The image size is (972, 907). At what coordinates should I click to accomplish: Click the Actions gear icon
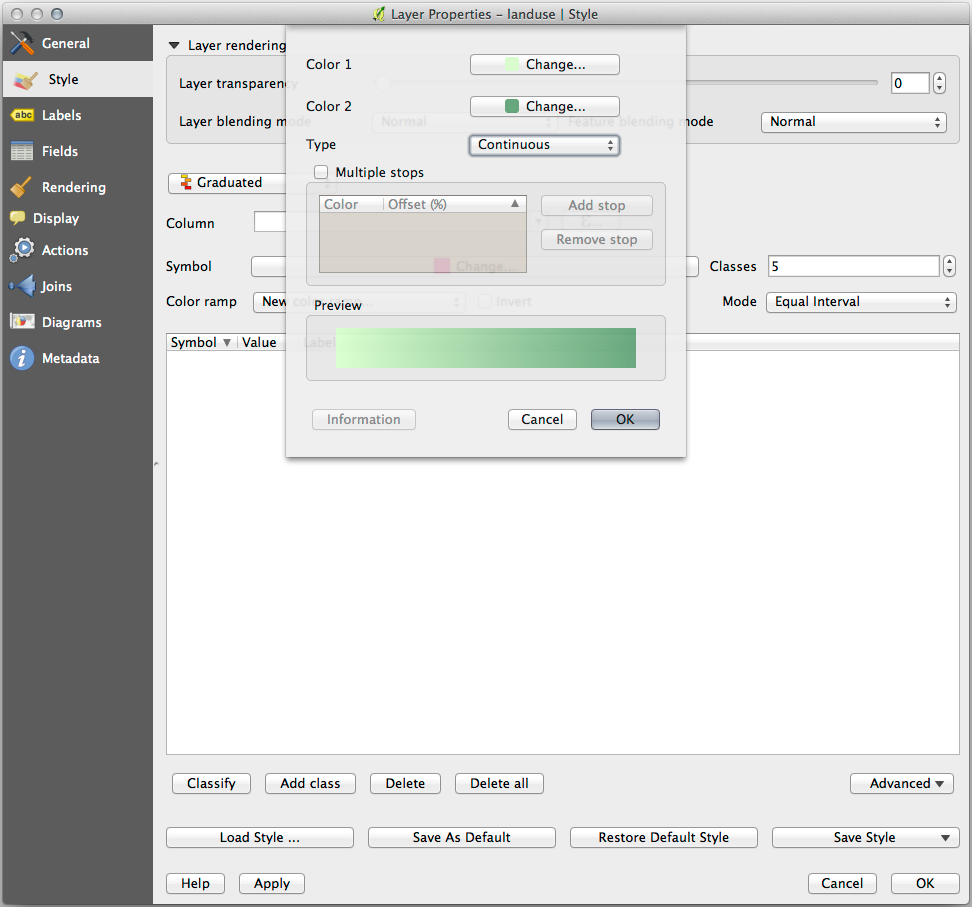22,251
